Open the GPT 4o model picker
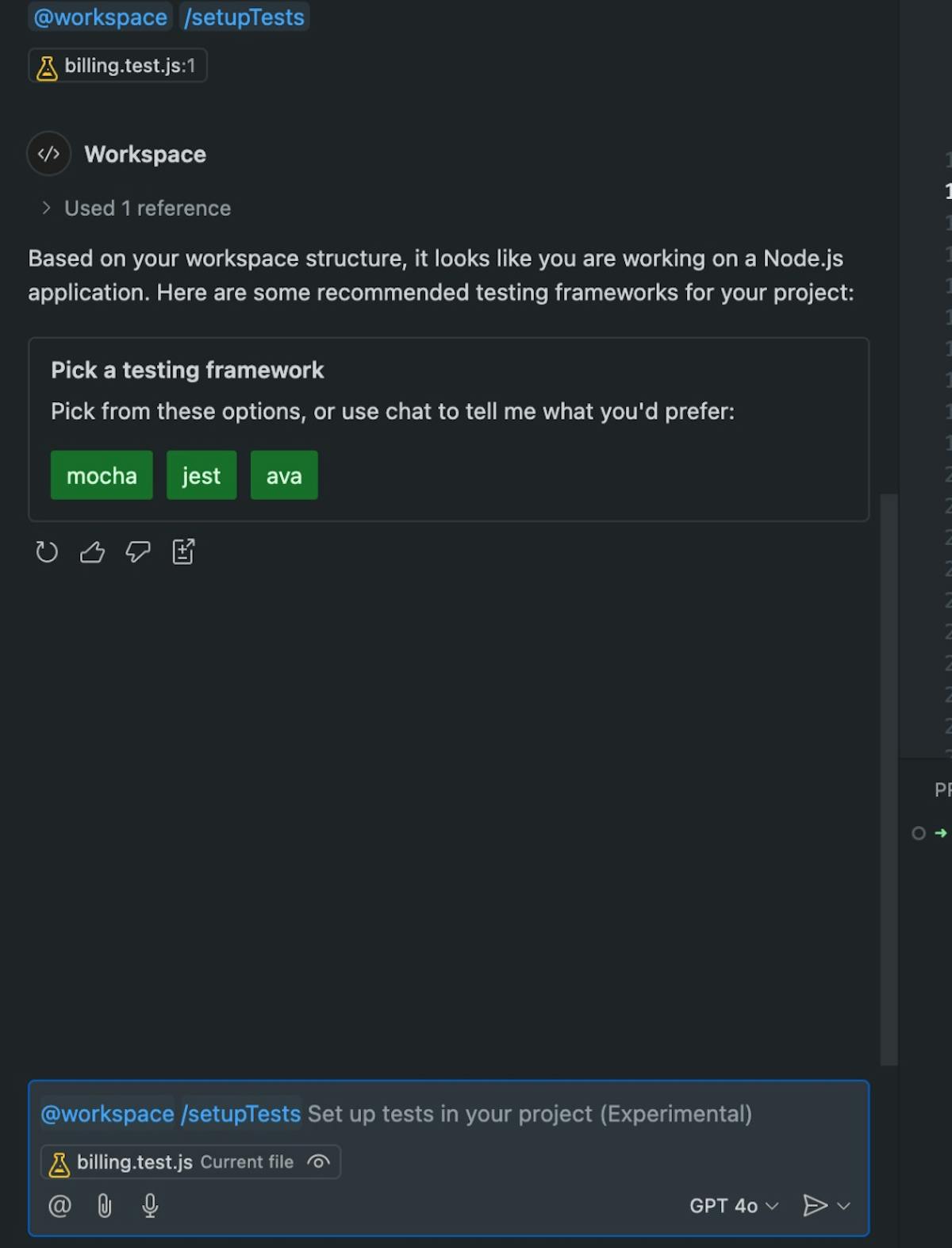Viewport: 952px width, 1248px height. 733,1206
